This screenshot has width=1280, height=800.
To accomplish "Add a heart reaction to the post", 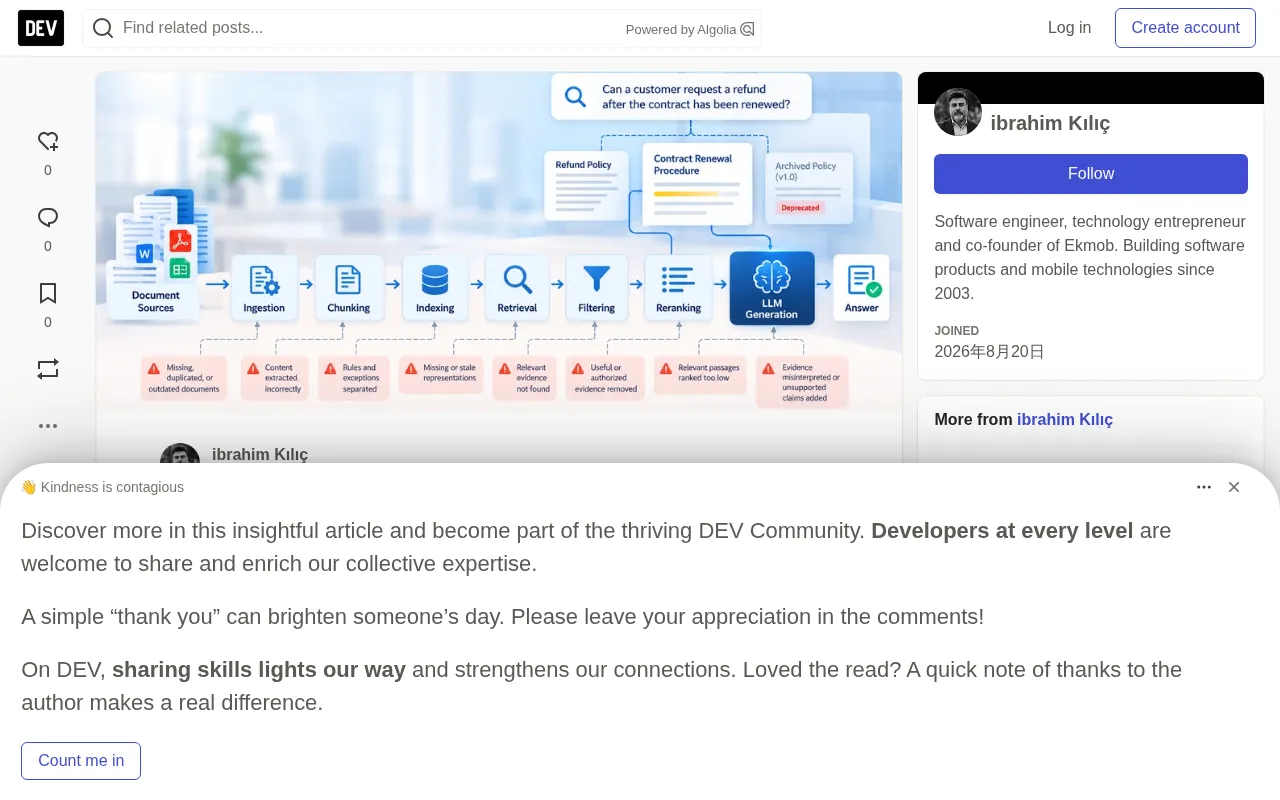I will pyautogui.click(x=48, y=141).
